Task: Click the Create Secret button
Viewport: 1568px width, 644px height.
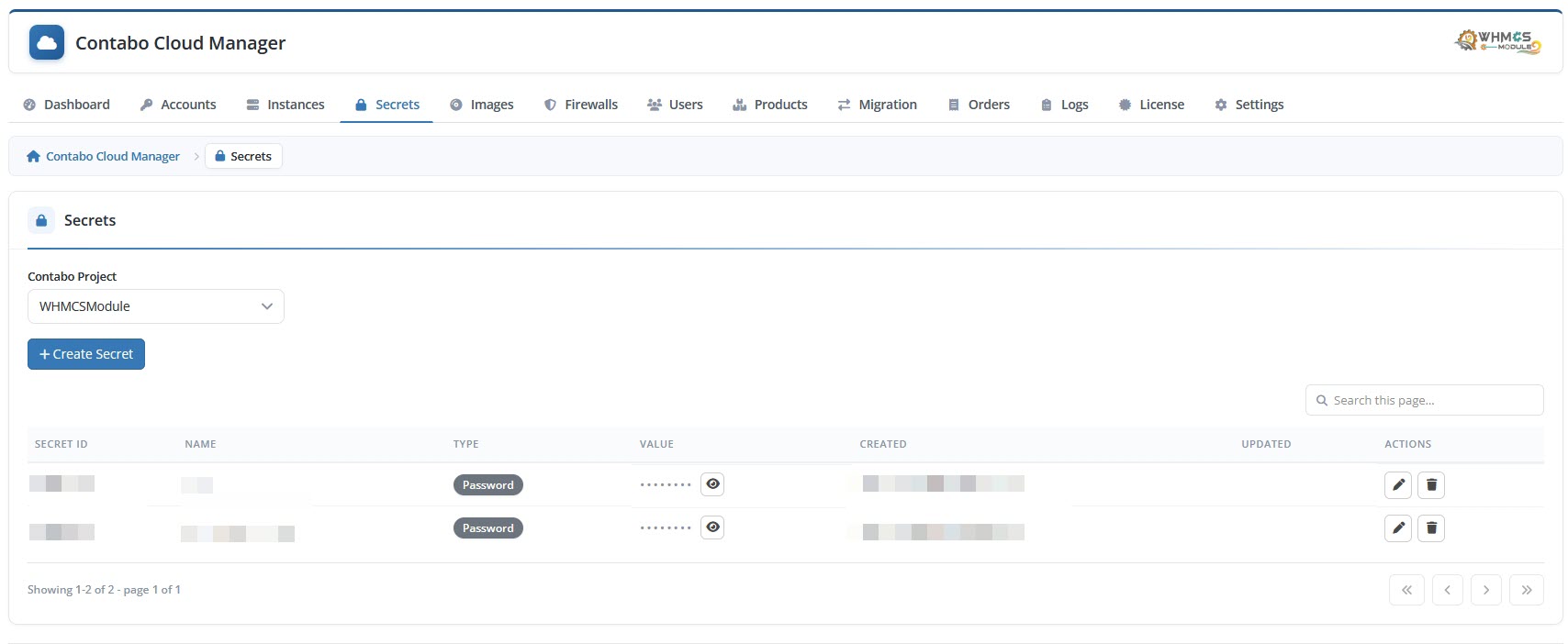Action: [86, 354]
